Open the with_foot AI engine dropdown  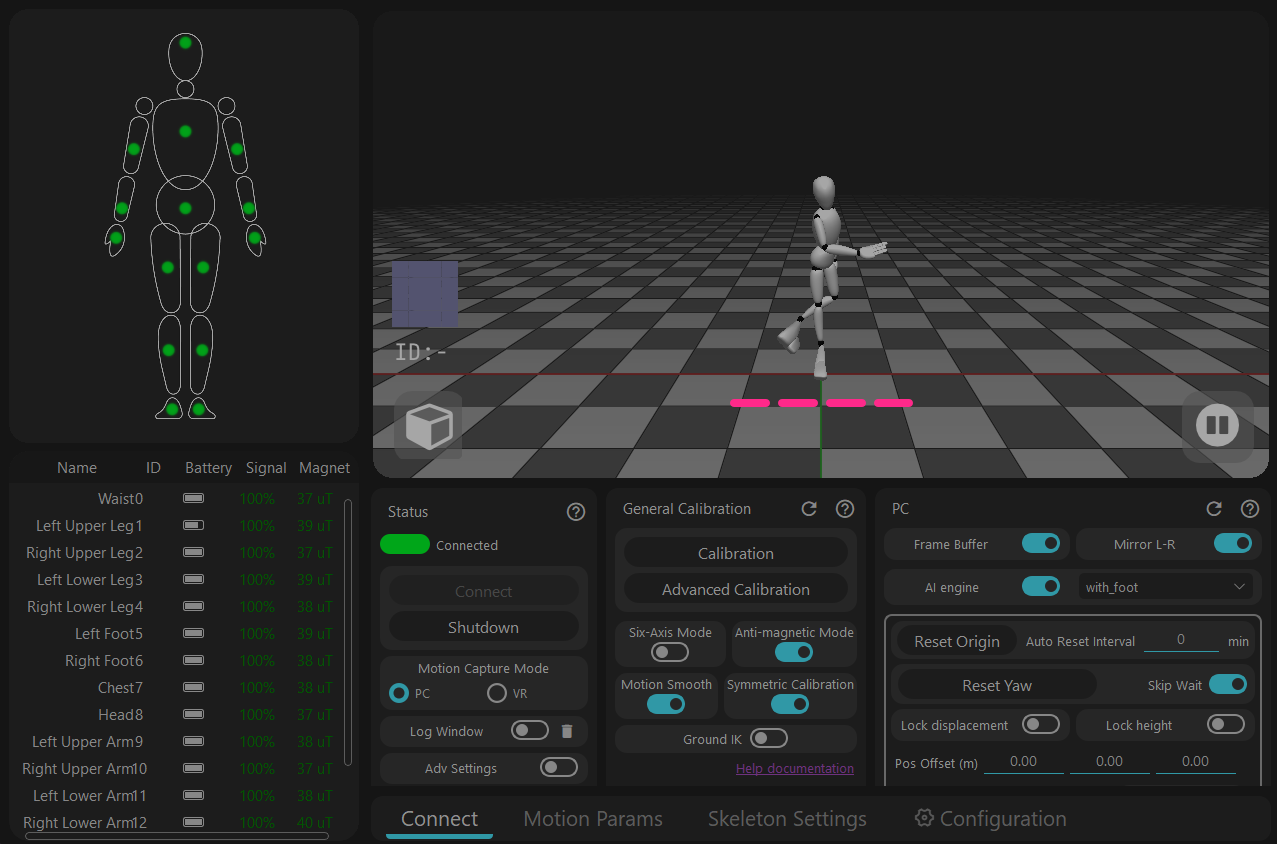pos(1166,587)
